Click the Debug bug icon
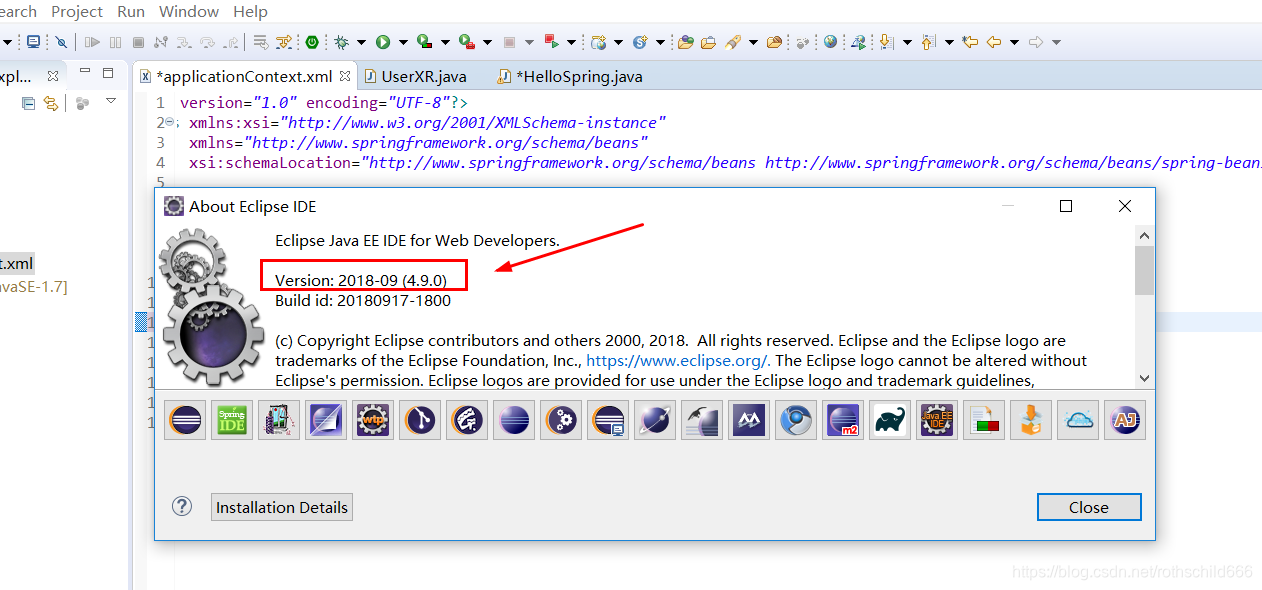Image resolution: width=1262 pixels, height=590 pixels. coord(341,42)
